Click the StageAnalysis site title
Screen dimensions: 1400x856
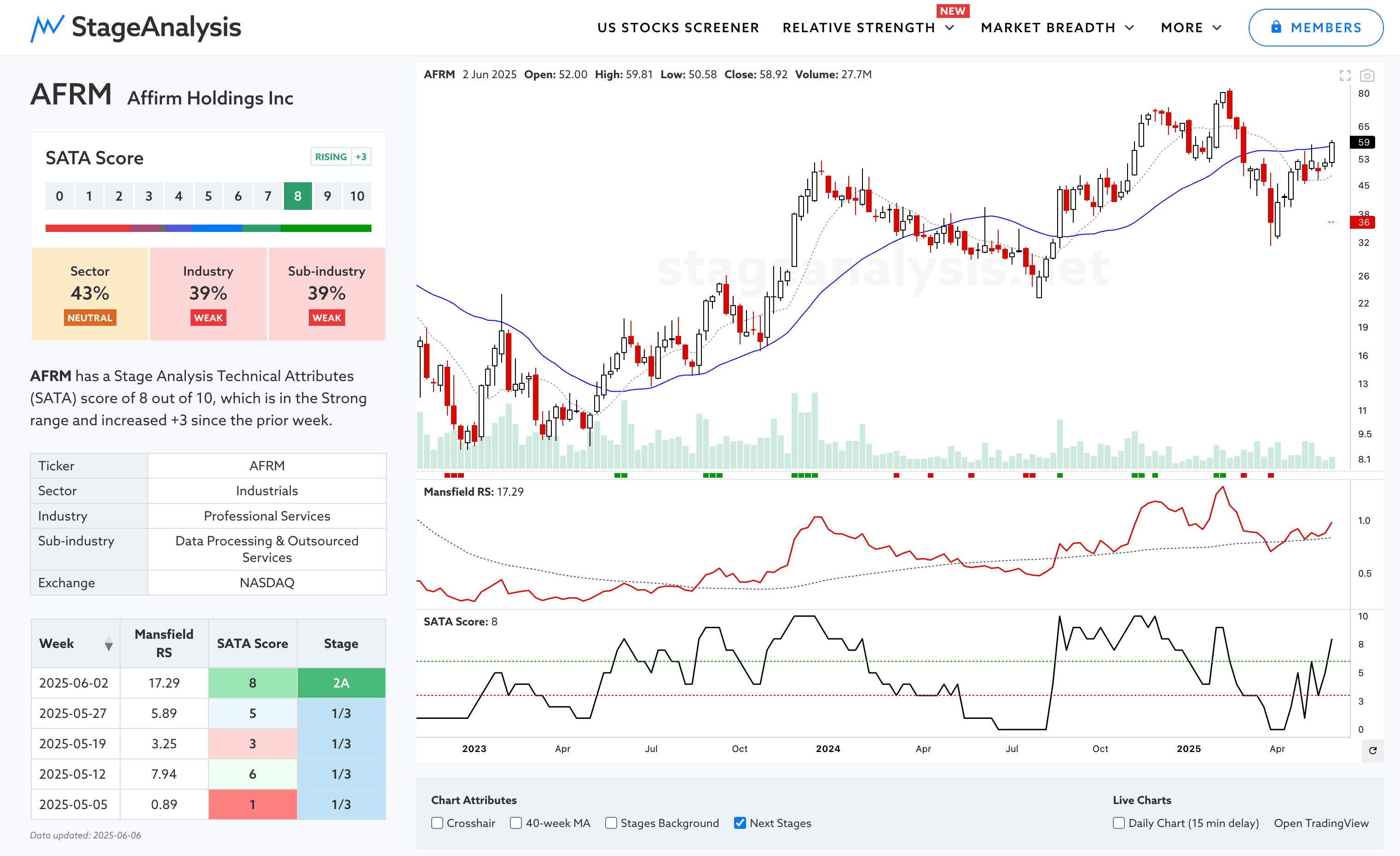156,27
